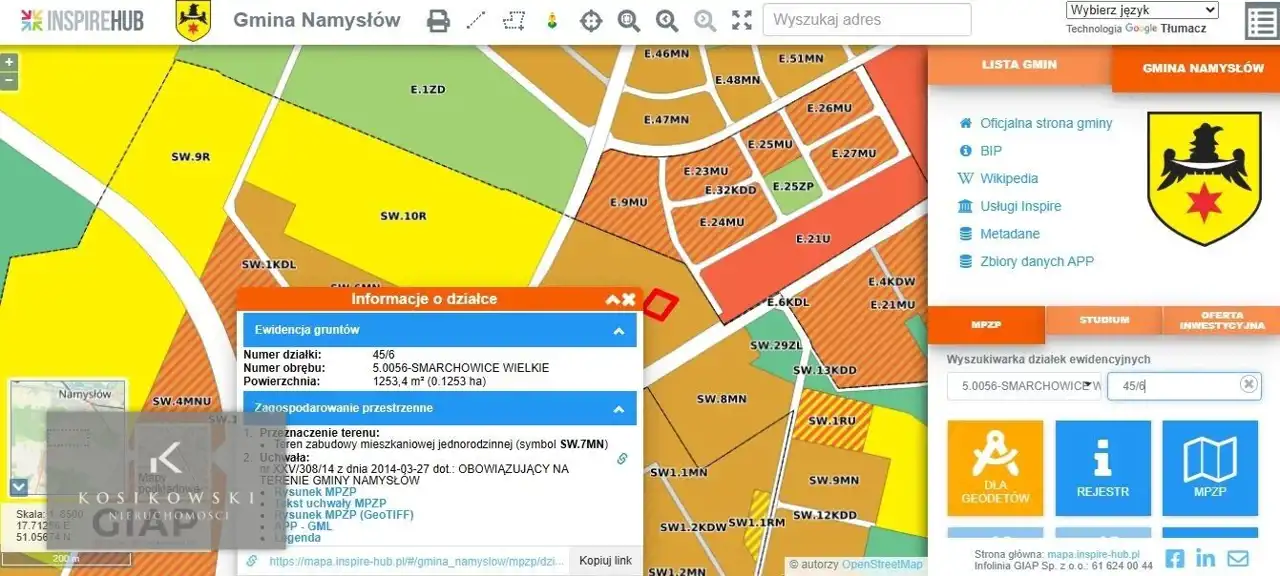Open the layers list panel icon
This screenshot has width=1280, height=576.
click(x=1260, y=21)
